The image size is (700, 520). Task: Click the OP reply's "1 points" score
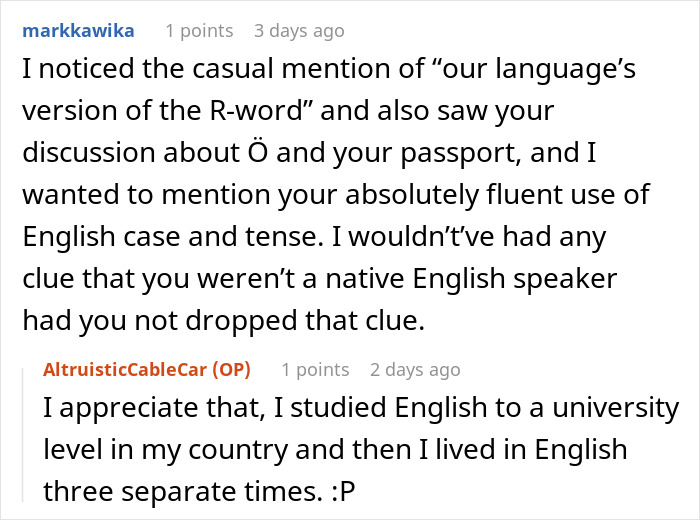316,370
